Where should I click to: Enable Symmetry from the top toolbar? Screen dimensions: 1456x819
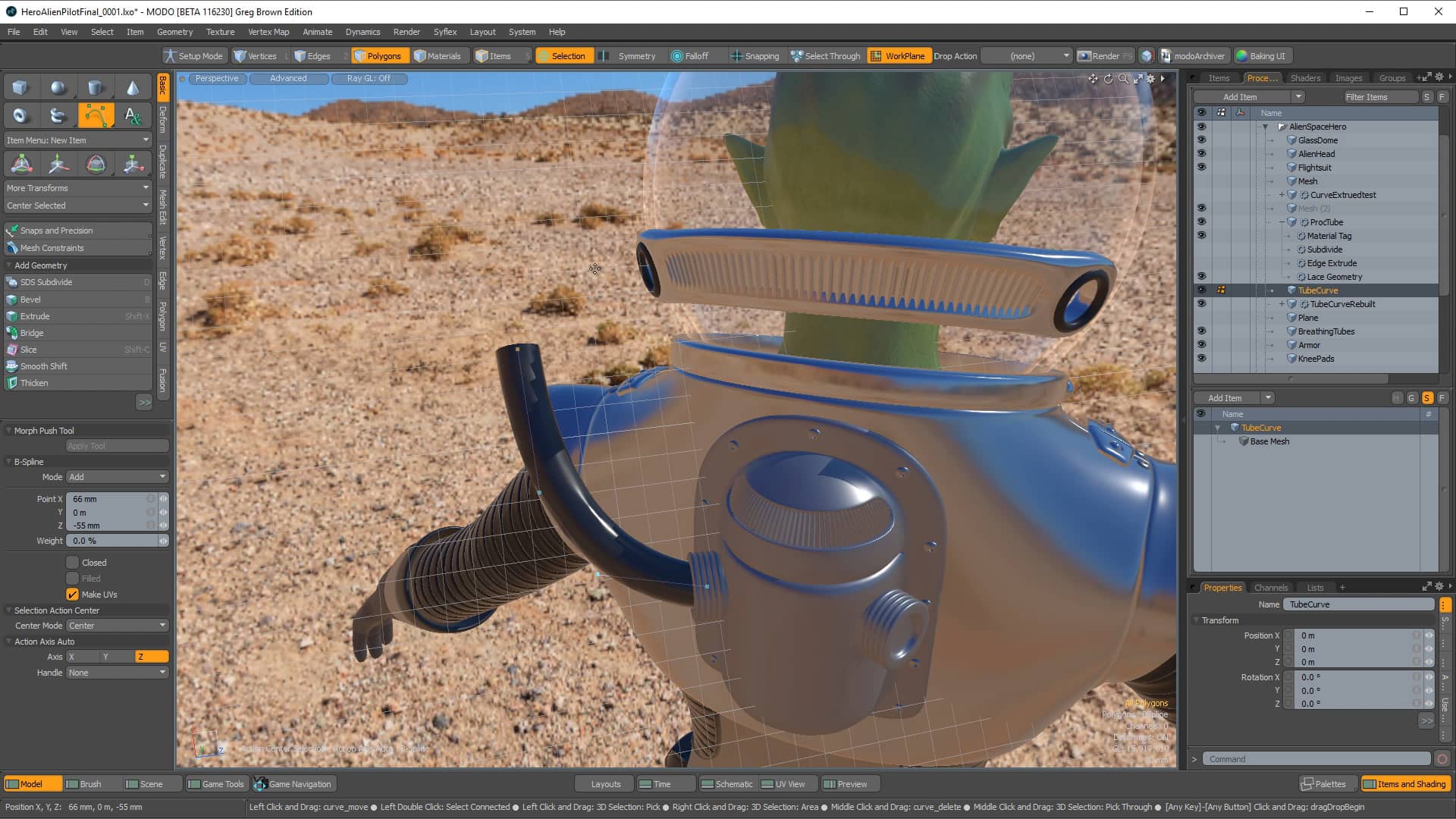tap(631, 55)
